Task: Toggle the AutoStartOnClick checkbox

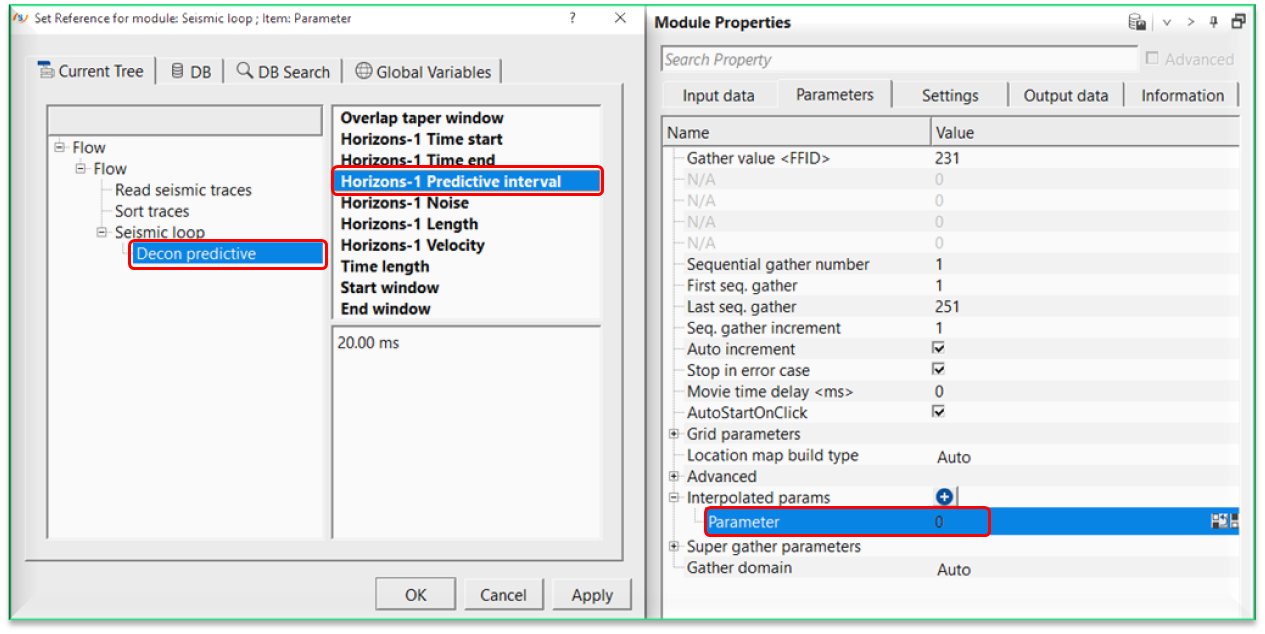Action: point(938,411)
